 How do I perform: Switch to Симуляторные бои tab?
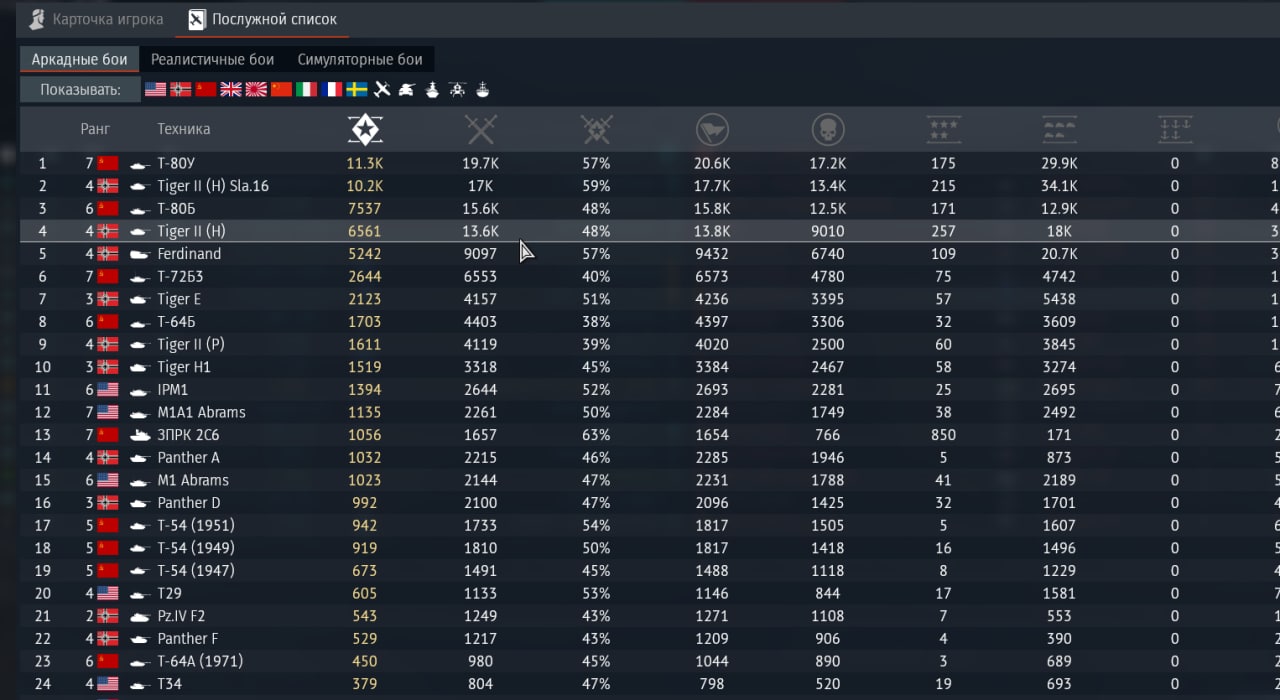(x=360, y=59)
